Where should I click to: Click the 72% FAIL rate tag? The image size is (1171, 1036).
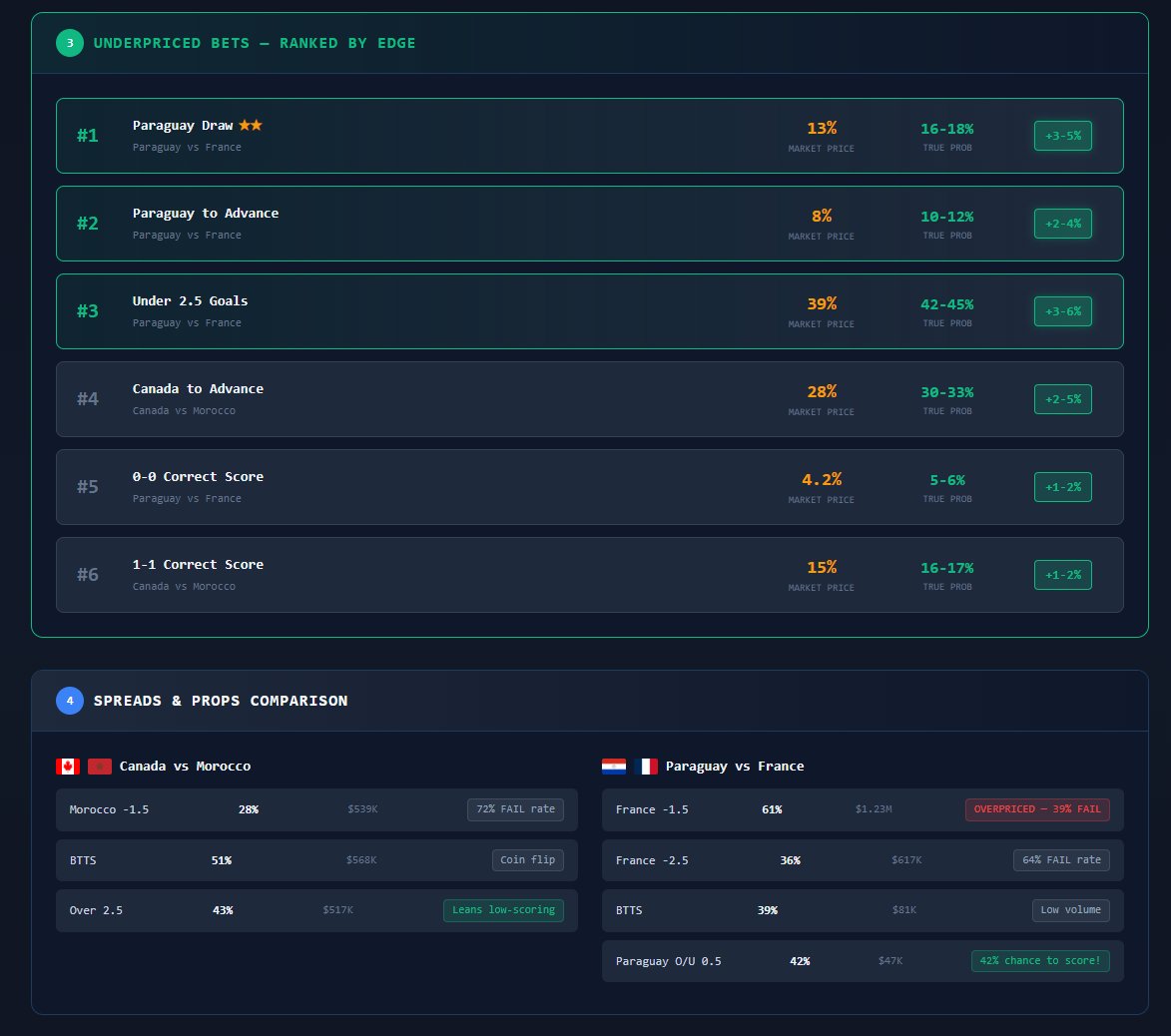pos(515,809)
